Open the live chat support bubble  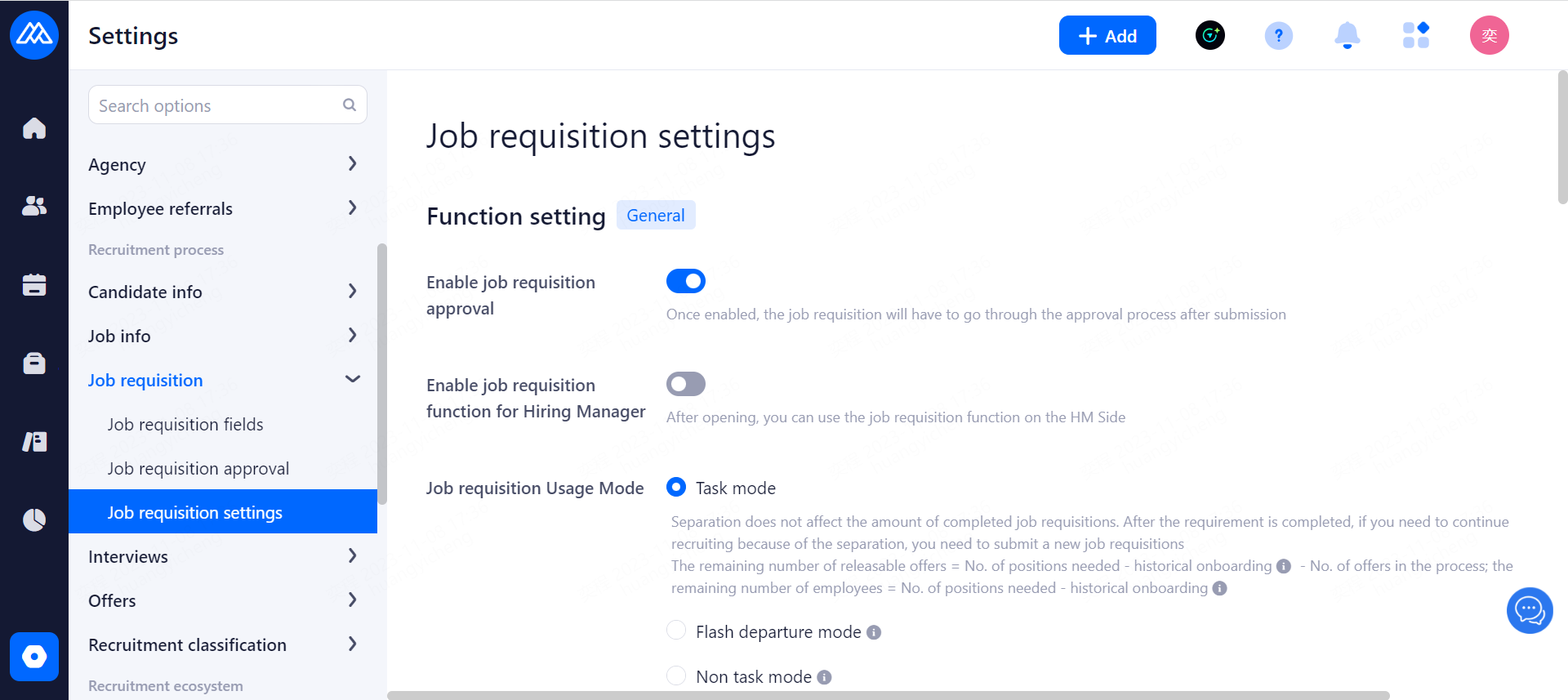click(x=1529, y=610)
